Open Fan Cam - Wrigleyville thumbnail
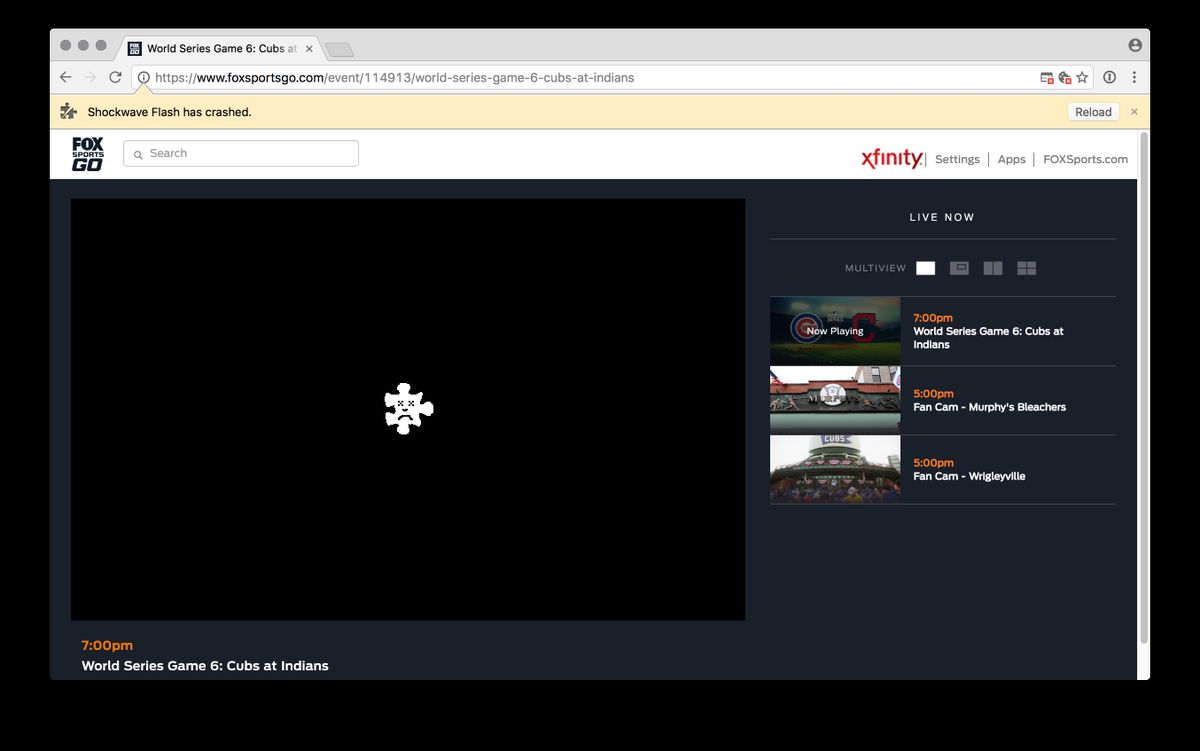The image size is (1200, 751). (834, 469)
